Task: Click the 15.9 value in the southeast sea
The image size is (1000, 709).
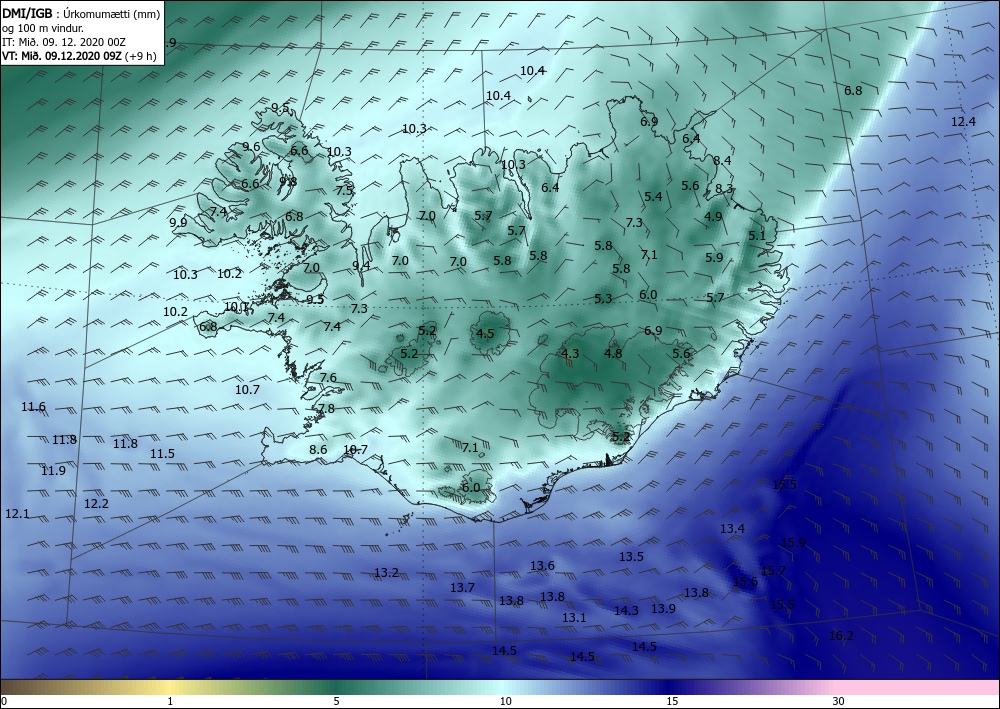Action: (793, 543)
